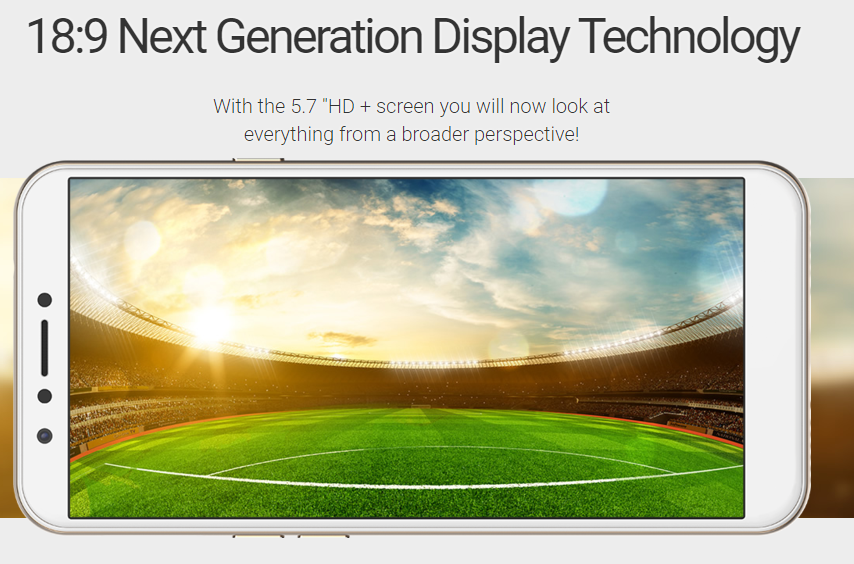Click the distant goal post on the field

[420, 406]
